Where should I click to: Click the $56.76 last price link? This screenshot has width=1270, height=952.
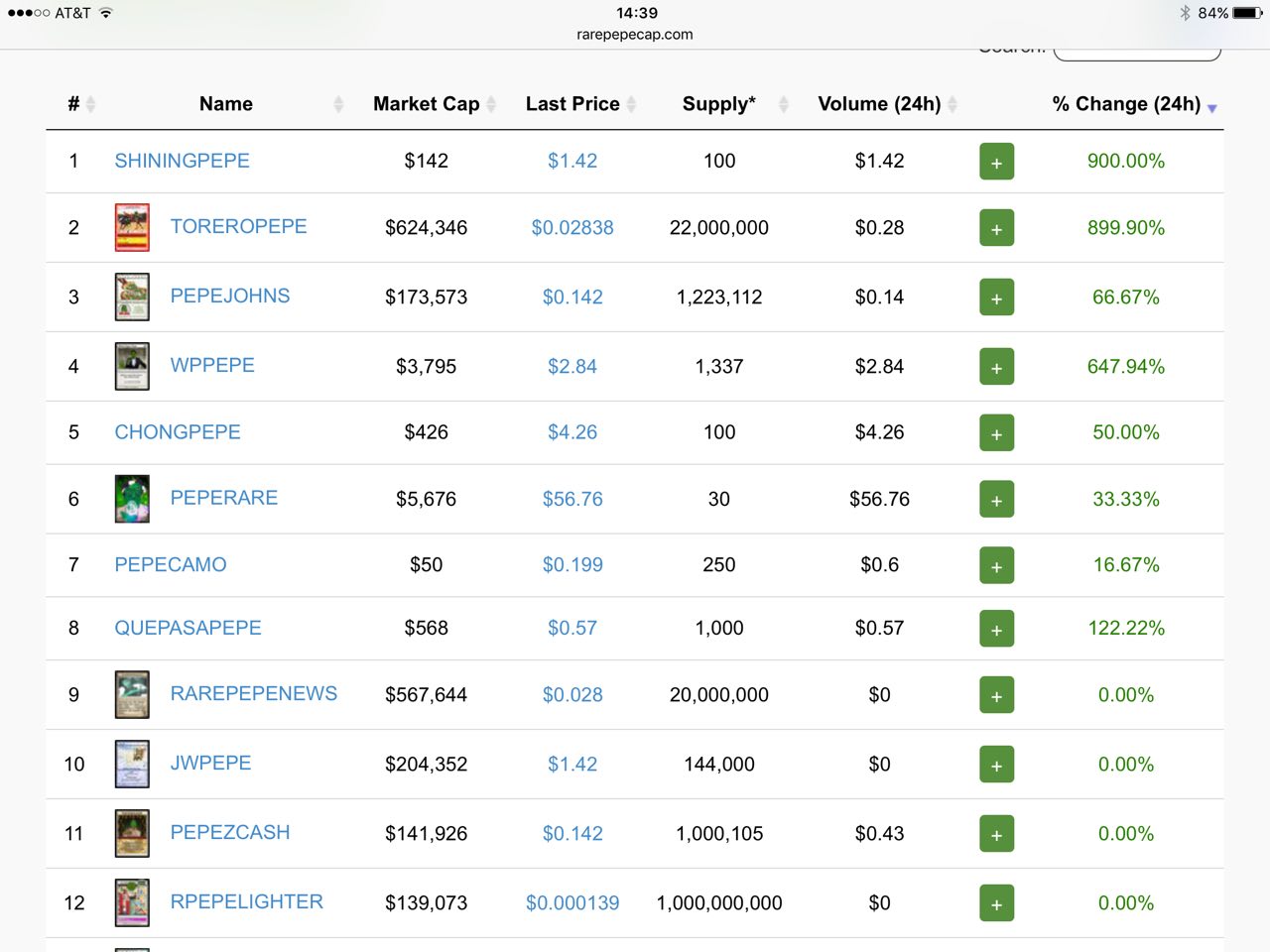(x=572, y=499)
